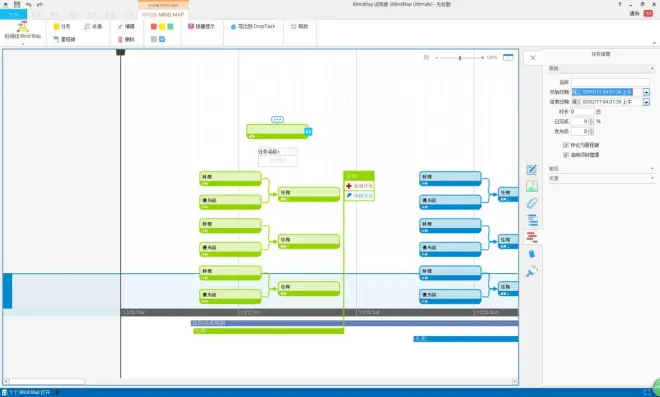Screen dimensions: 660x397
Task: Click the zoom slider handle
Action: click(460, 58)
